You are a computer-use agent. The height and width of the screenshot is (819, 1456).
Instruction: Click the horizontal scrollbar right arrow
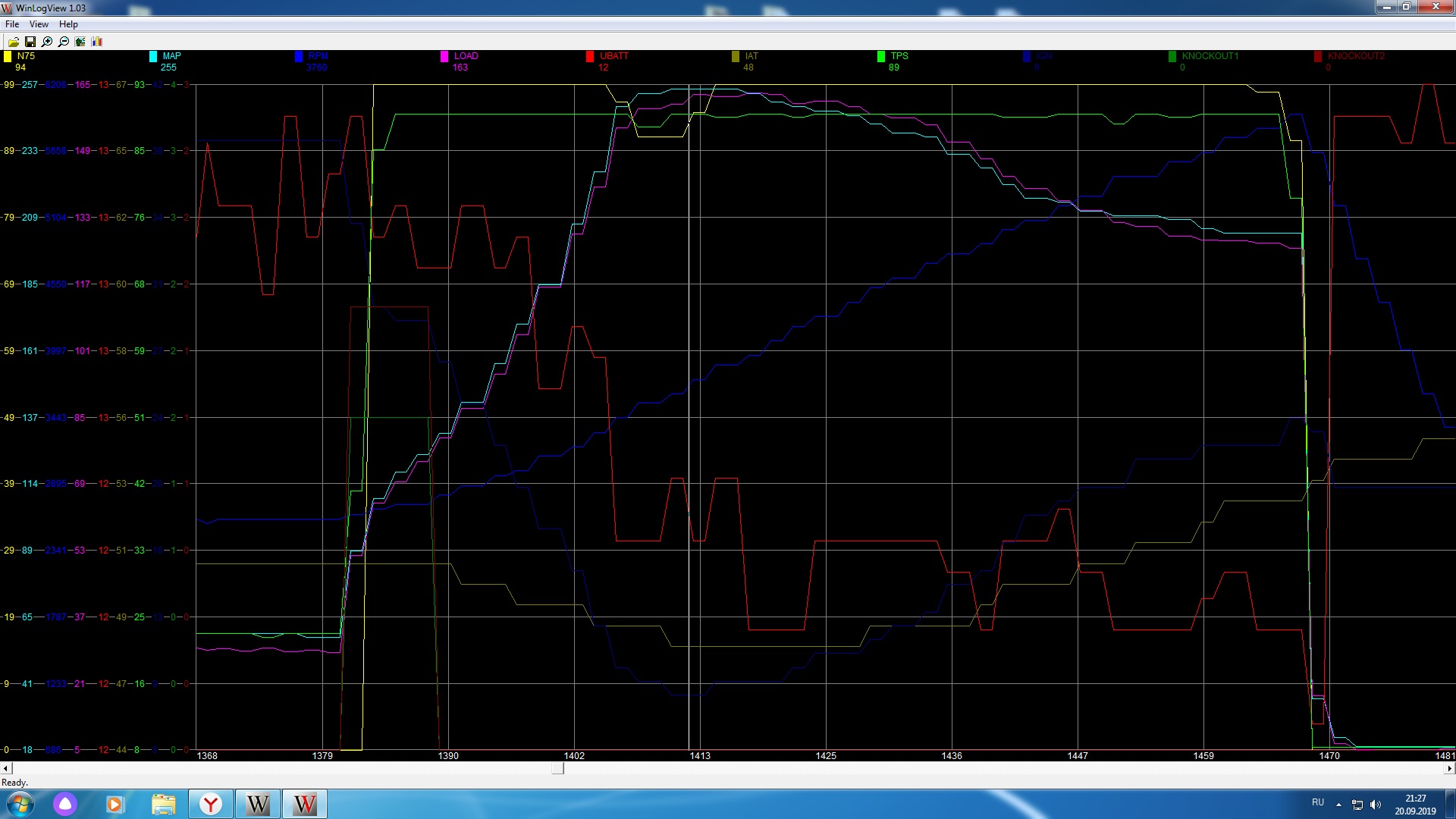(x=1449, y=768)
